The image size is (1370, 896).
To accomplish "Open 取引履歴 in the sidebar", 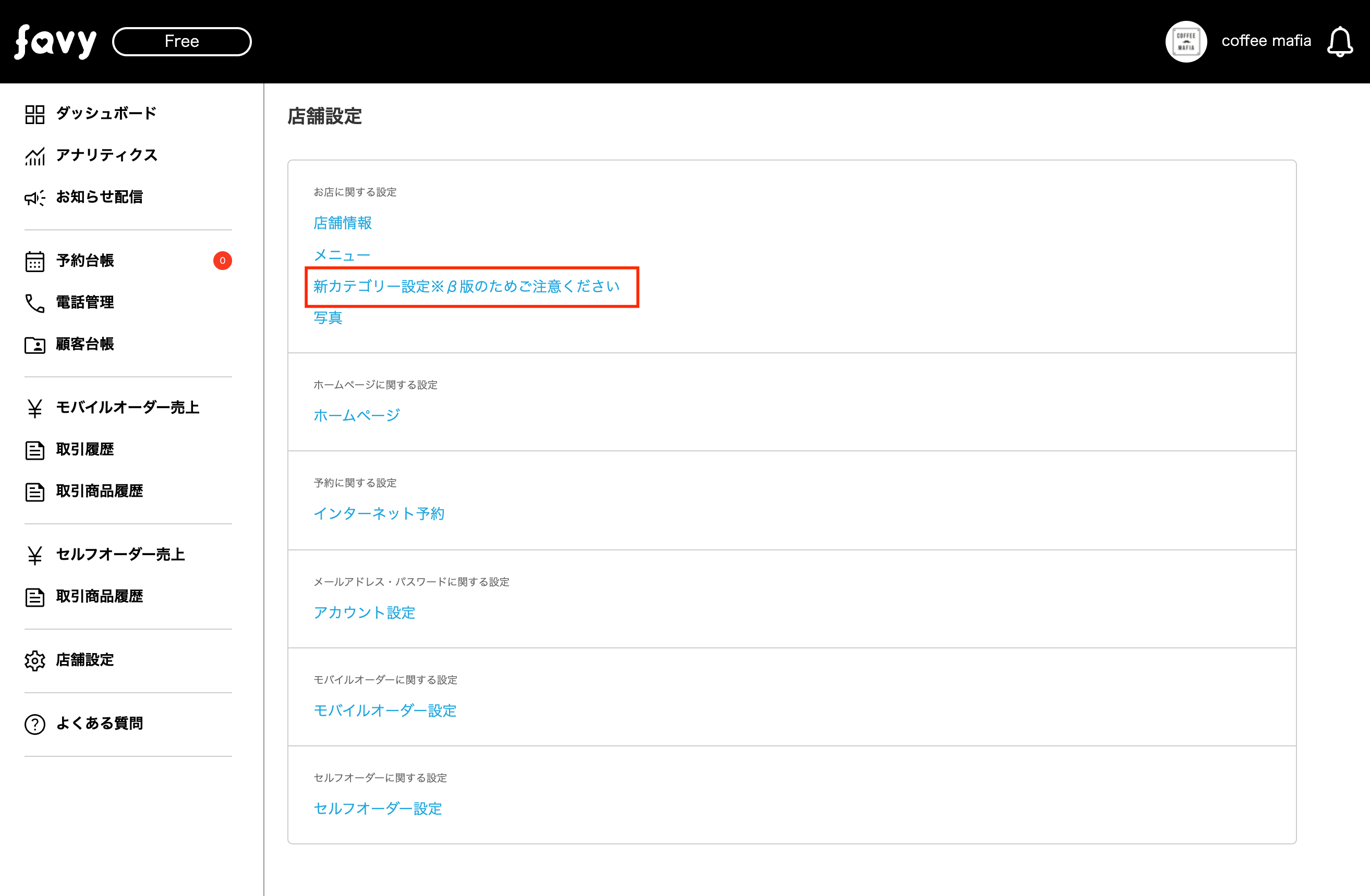I will click(84, 449).
